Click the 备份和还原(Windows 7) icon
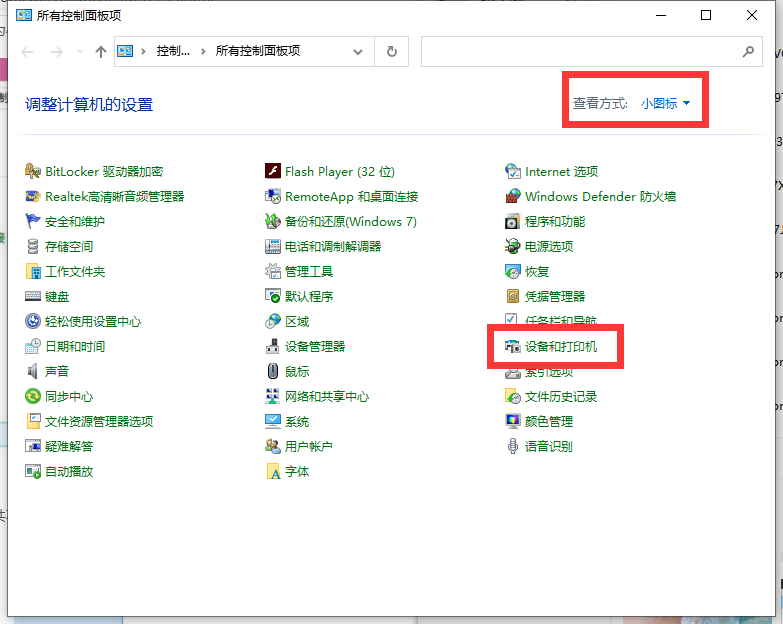The height and width of the screenshot is (624, 783). [x=273, y=222]
